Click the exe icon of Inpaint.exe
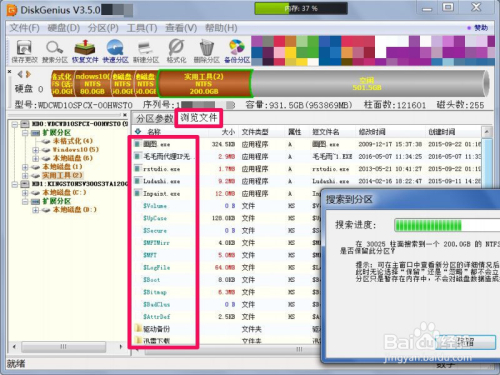Viewport: 500px width, 375px height. pos(137,193)
